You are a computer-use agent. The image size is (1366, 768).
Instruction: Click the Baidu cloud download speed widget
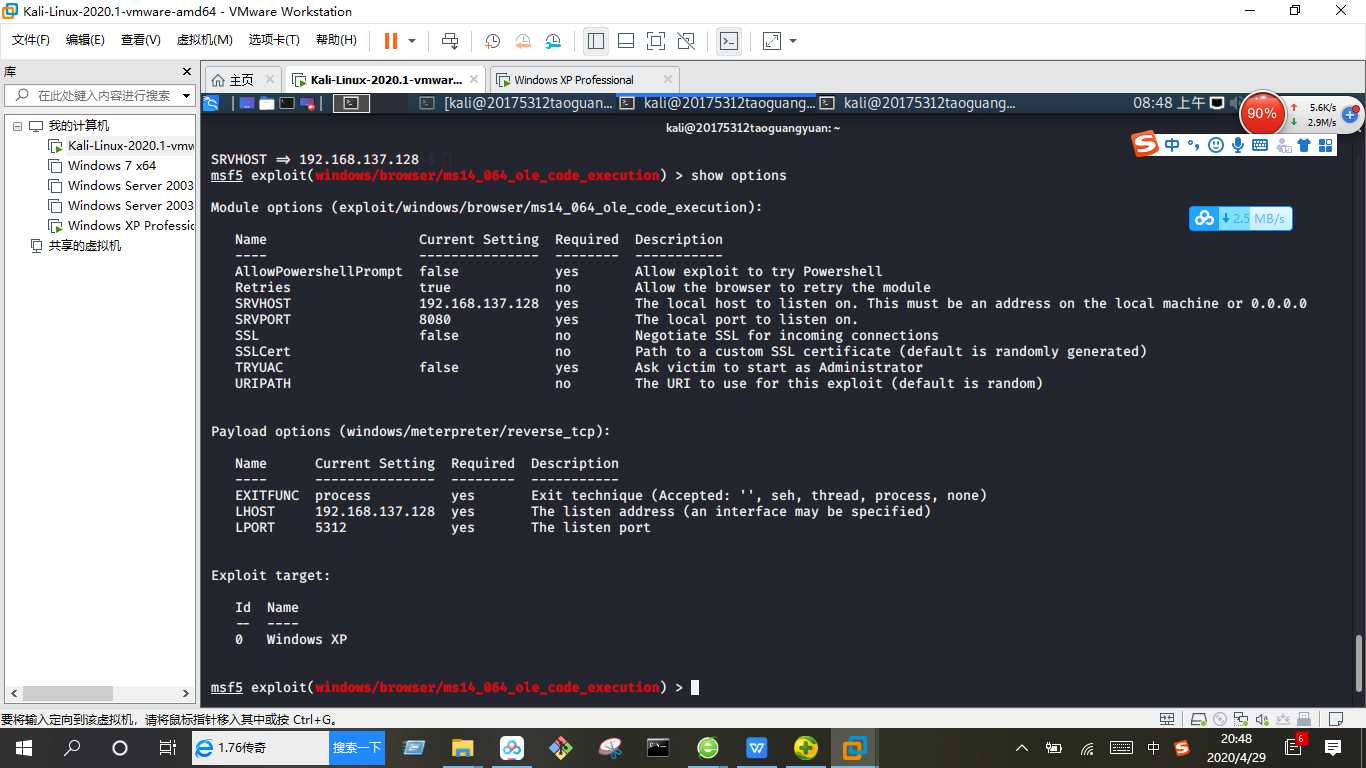(1241, 218)
